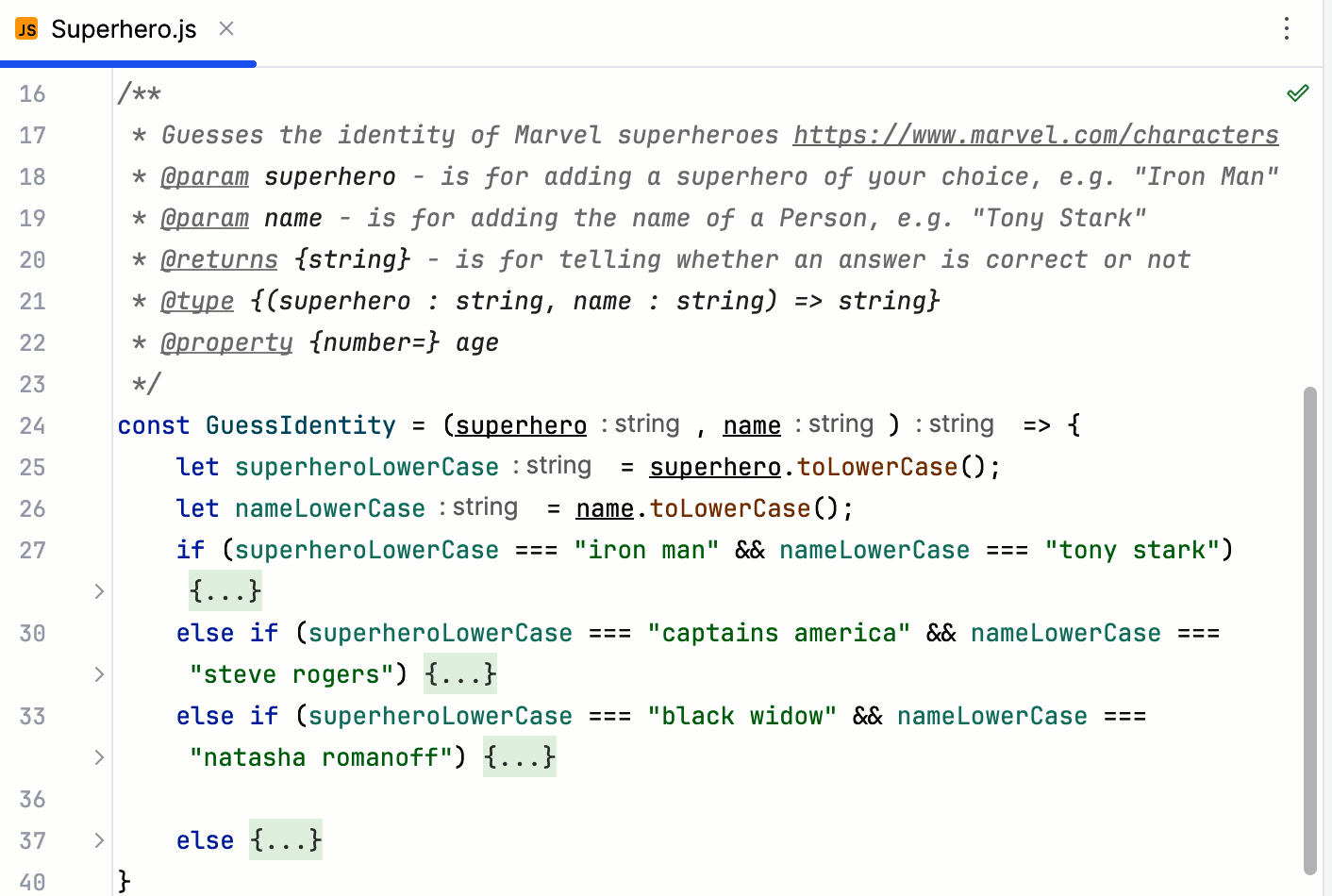This screenshot has width=1332, height=896.
Task: Open the marvel.com characters hyperlink
Action: point(1034,135)
